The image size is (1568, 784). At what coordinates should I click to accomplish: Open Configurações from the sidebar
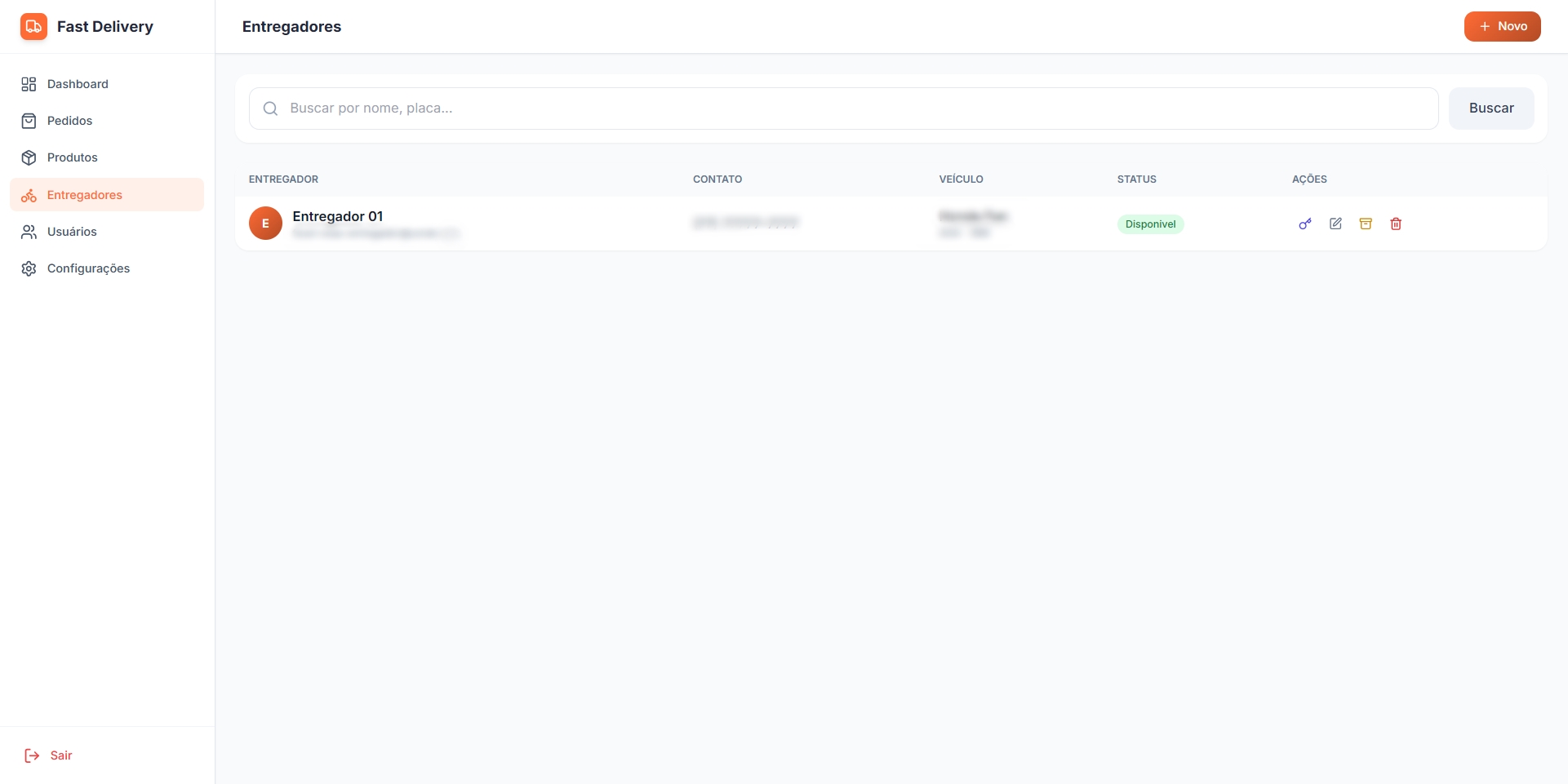(x=88, y=268)
